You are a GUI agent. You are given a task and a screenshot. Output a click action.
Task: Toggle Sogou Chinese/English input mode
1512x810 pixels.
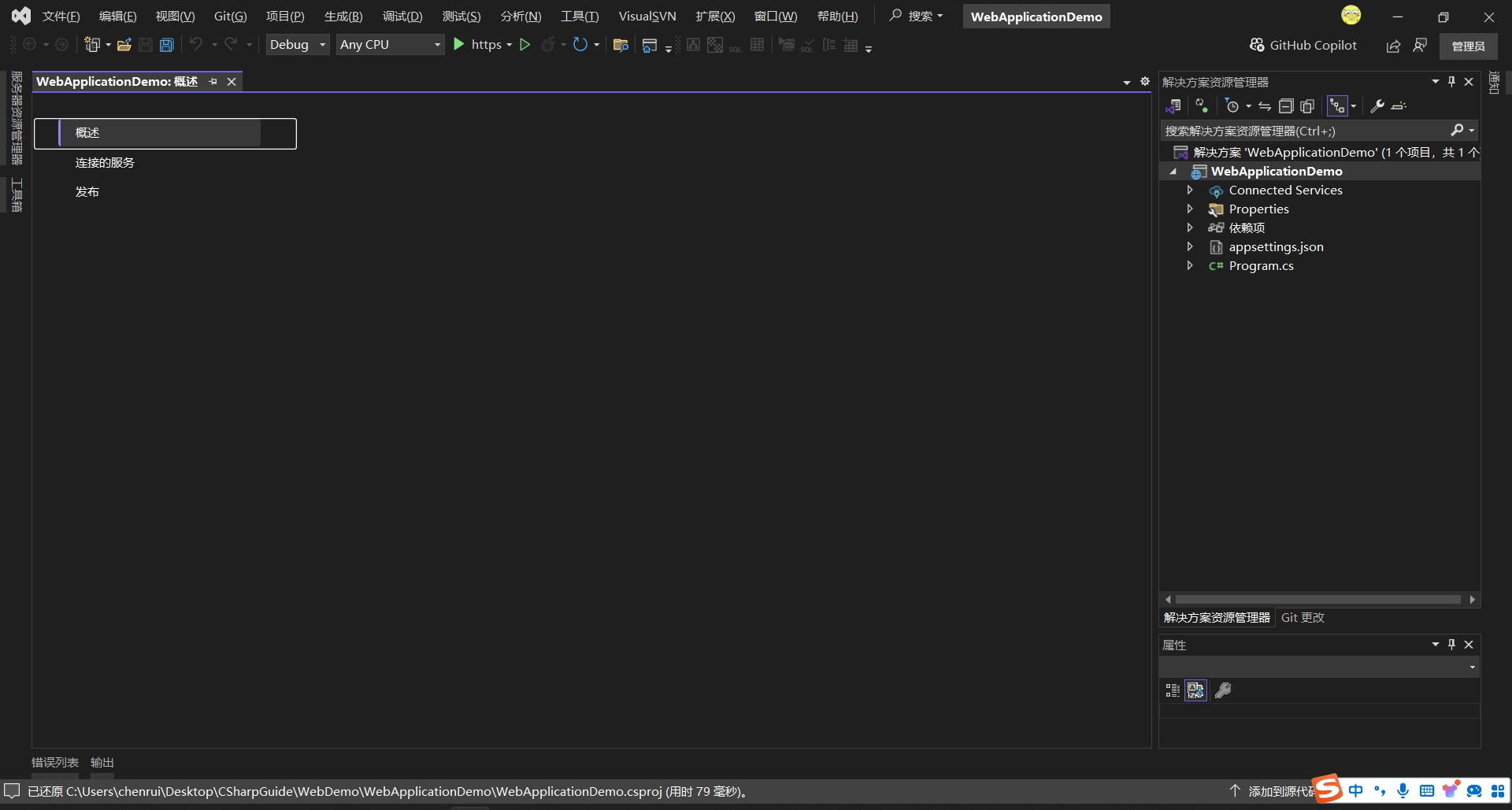[1355, 790]
